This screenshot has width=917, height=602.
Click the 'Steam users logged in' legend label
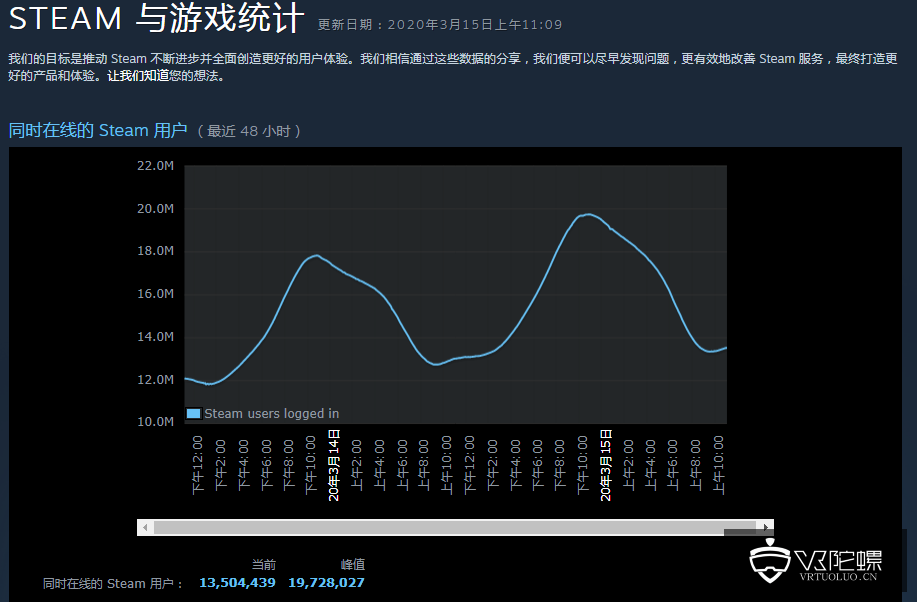pos(271,414)
